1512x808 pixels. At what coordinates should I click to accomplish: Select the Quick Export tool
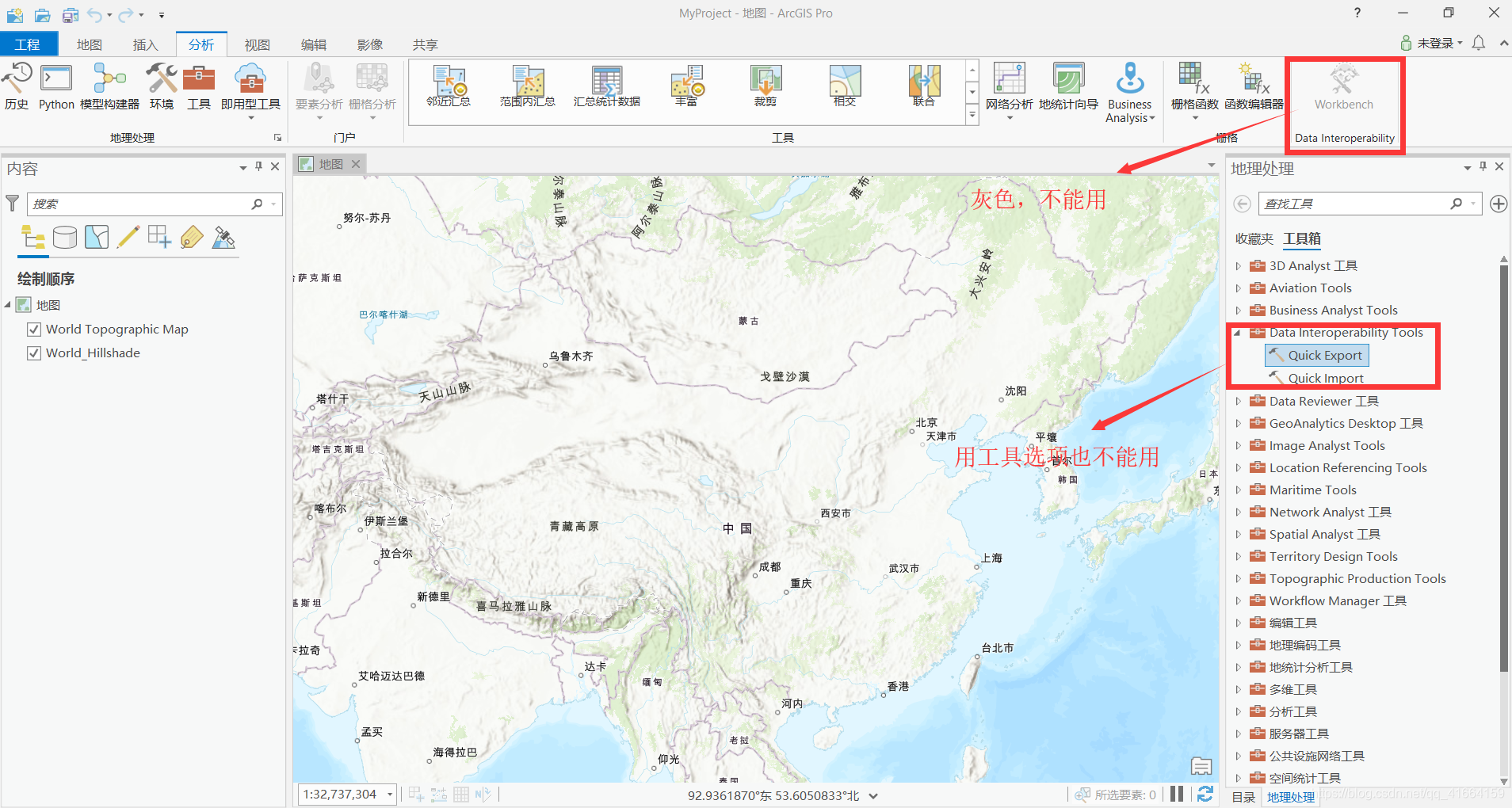pos(1317,356)
